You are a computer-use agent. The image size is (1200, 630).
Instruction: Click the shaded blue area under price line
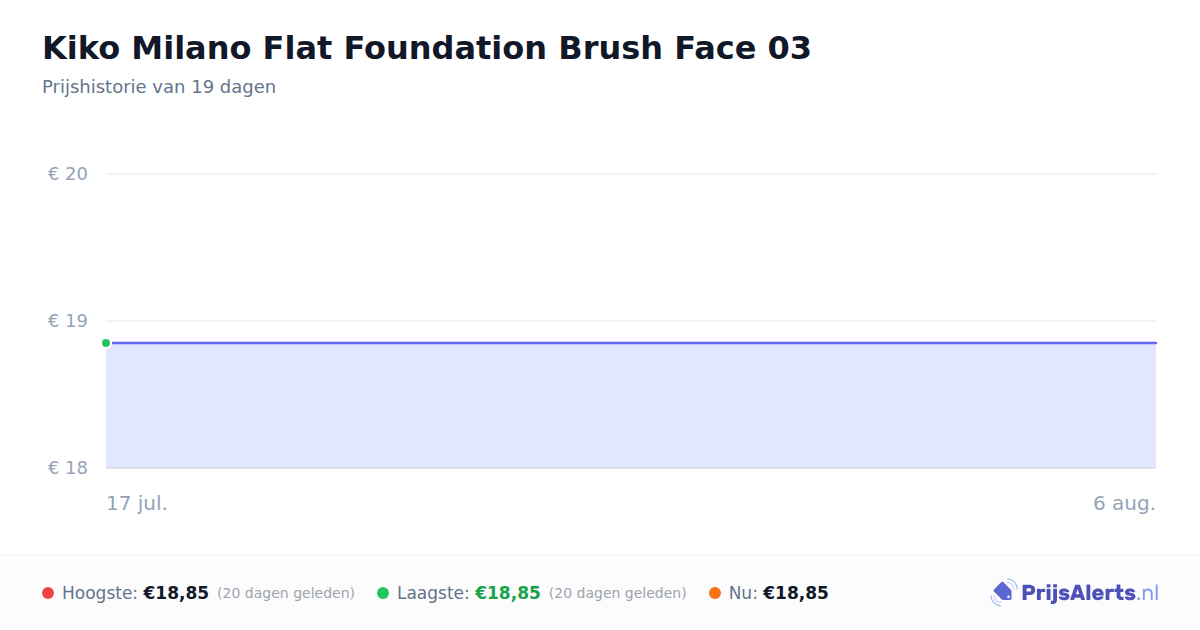pyautogui.click(x=631, y=406)
